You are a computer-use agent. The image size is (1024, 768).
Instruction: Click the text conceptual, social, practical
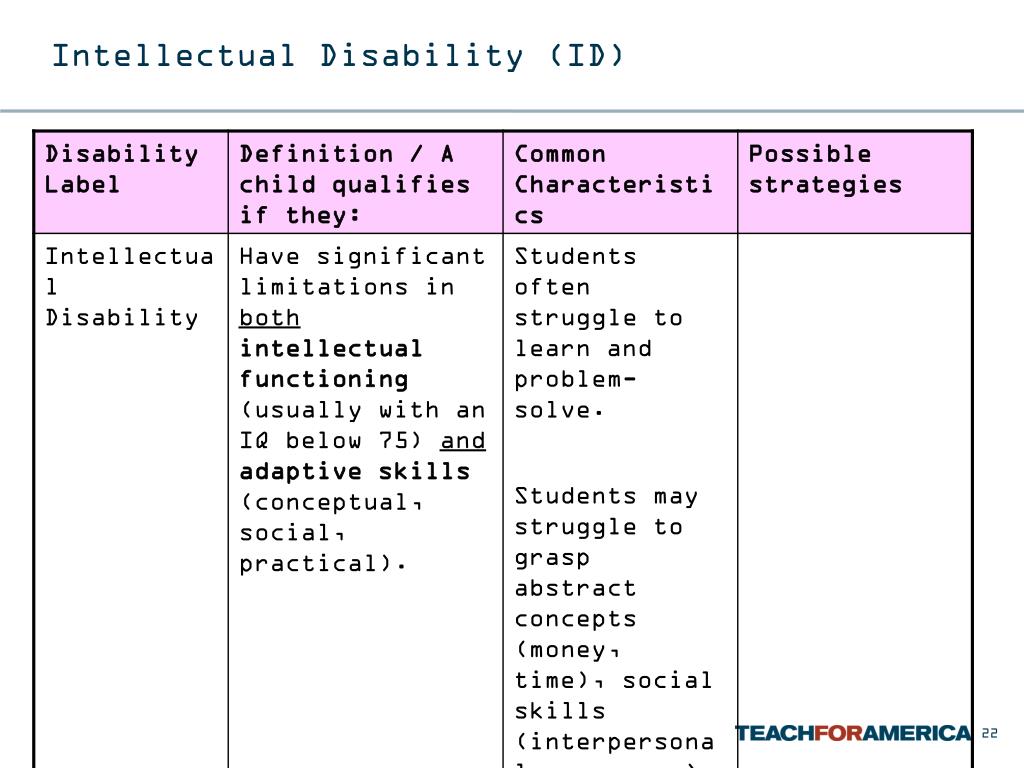pyautogui.click(x=330, y=533)
